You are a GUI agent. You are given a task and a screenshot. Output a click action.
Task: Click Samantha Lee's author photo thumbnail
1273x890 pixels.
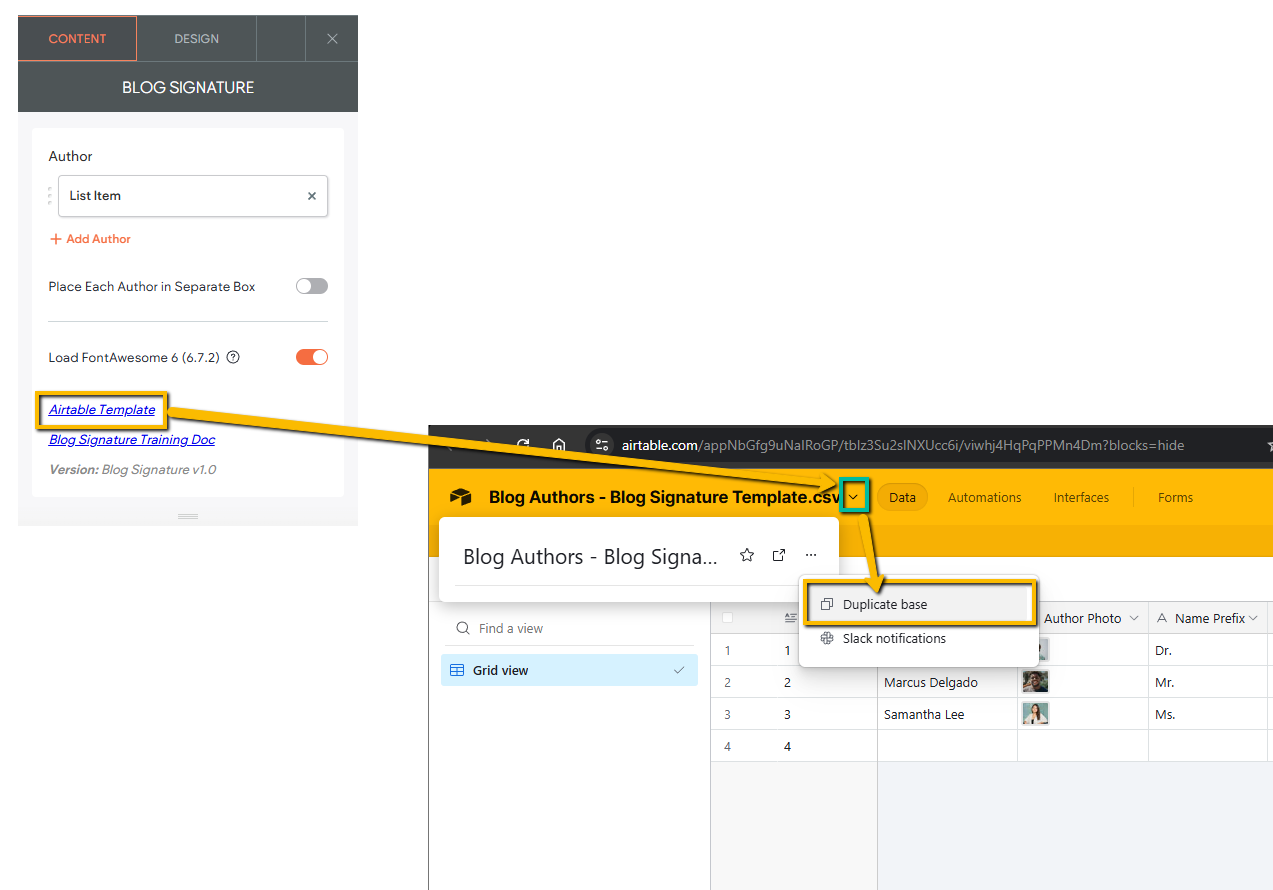(x=1035, y=714)
